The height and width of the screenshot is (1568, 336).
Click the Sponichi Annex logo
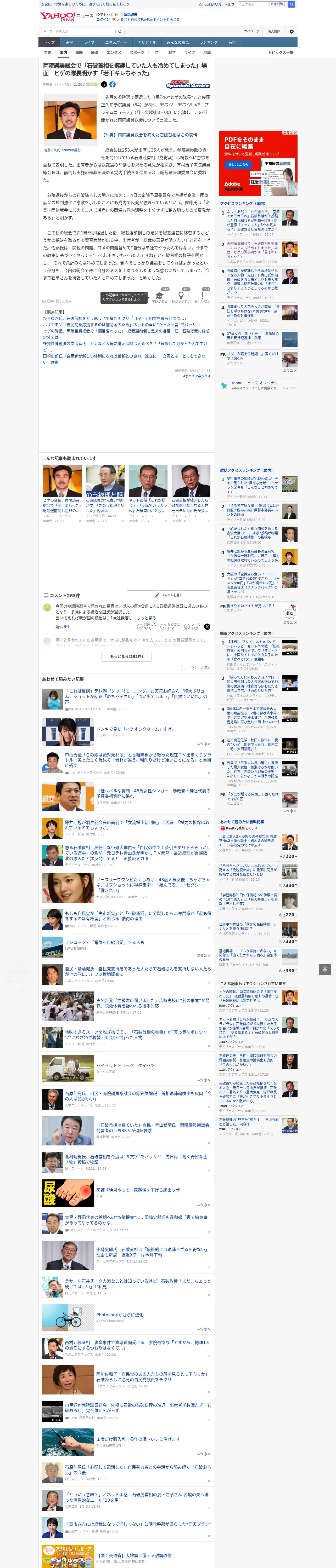pos(188,85)
